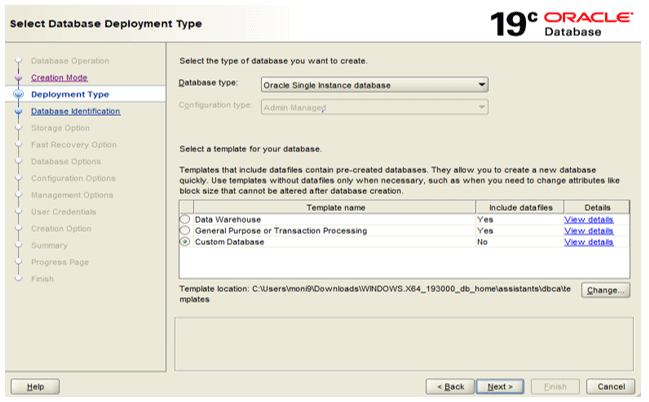Click the Deployment Type step bullet icon
This screenshot has height=402, width=649.
point(18,94)
